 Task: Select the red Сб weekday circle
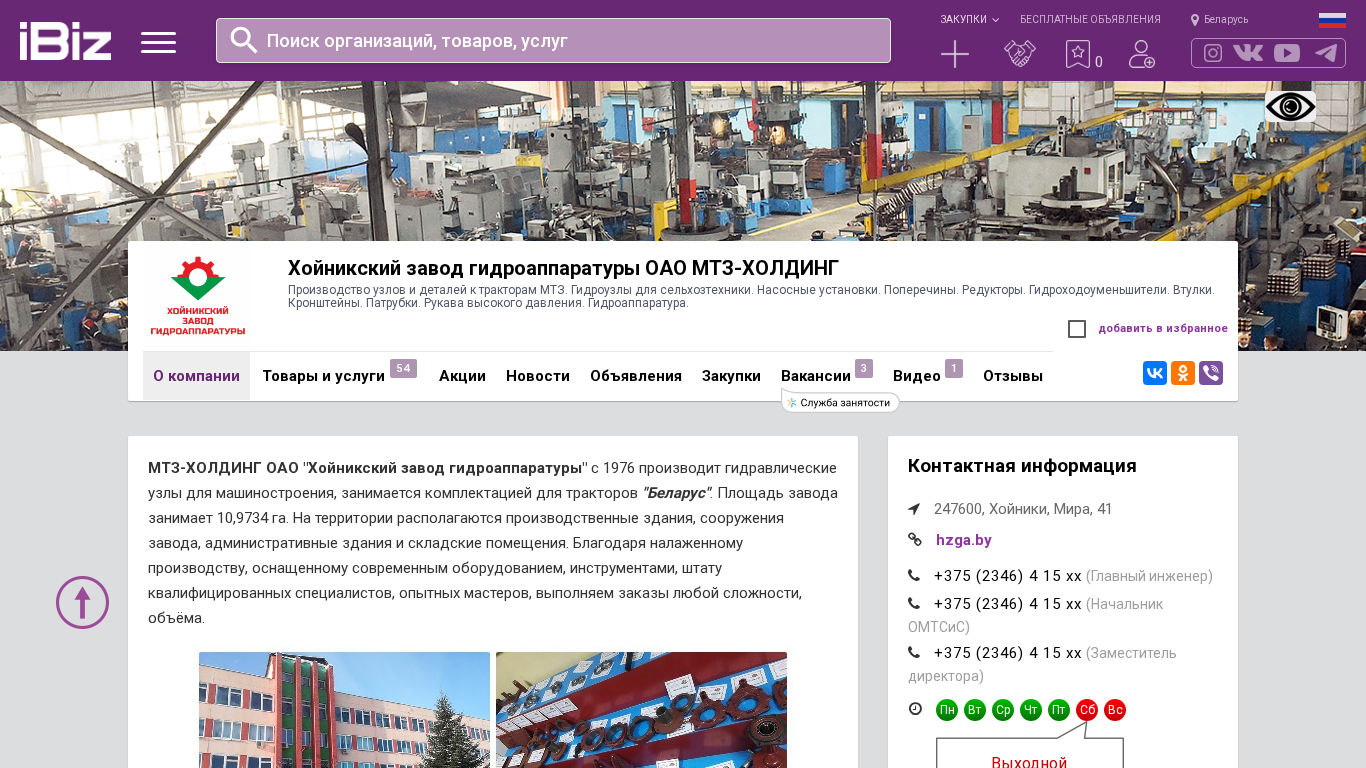coord(1087,710)
